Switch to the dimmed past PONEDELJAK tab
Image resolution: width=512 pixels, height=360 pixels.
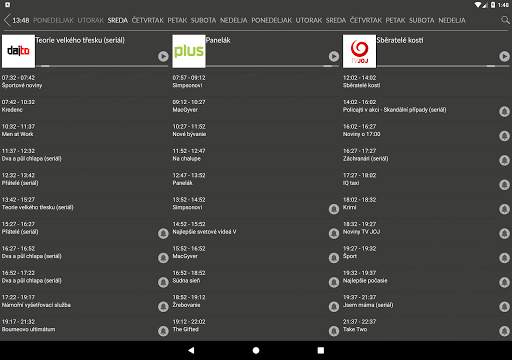(53, 20)
